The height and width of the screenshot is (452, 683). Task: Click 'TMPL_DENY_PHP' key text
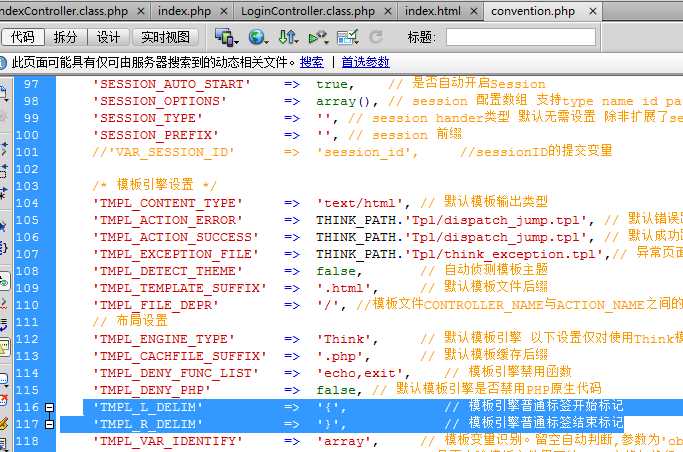pyautogui.click(x=152, y=390)
